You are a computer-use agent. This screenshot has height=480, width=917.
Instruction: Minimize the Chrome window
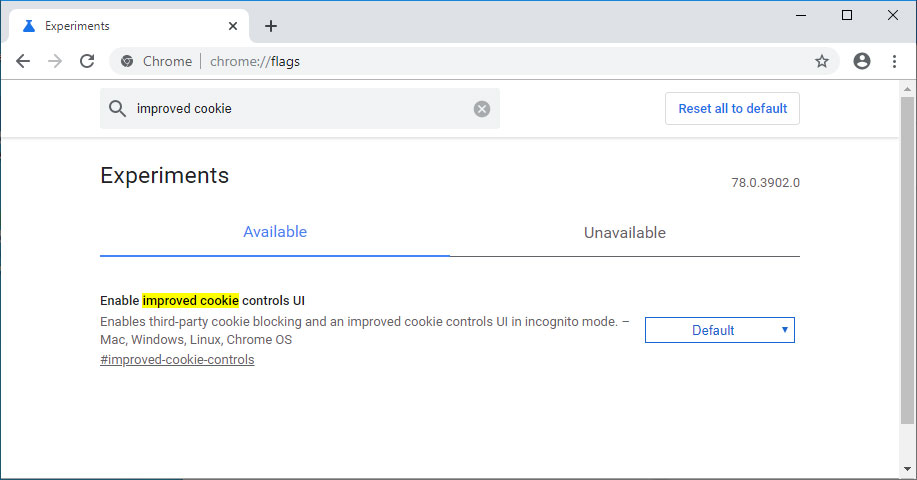801,15
